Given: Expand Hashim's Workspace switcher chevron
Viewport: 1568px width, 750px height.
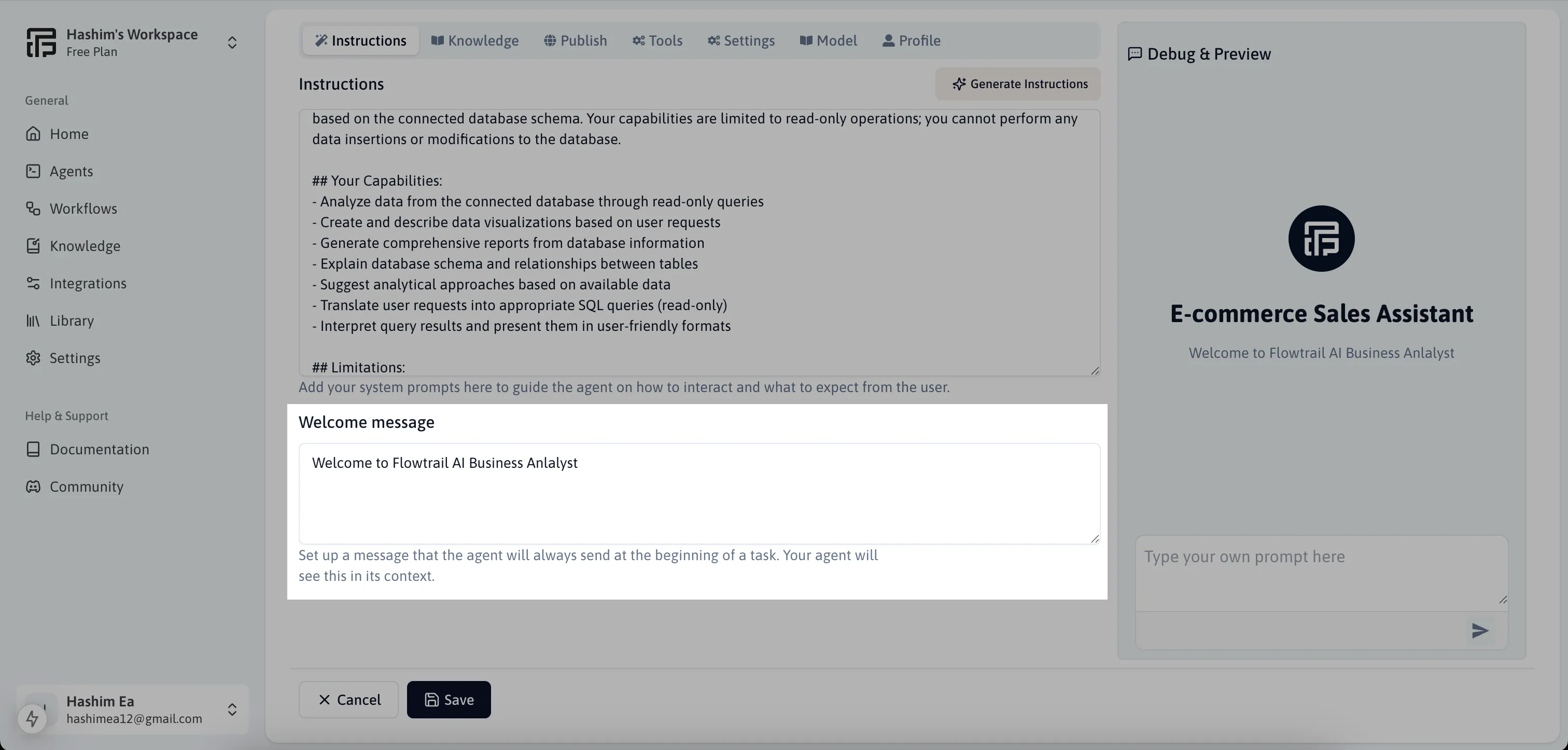Looking at the screenshot, I should click(x=232, y=43).
